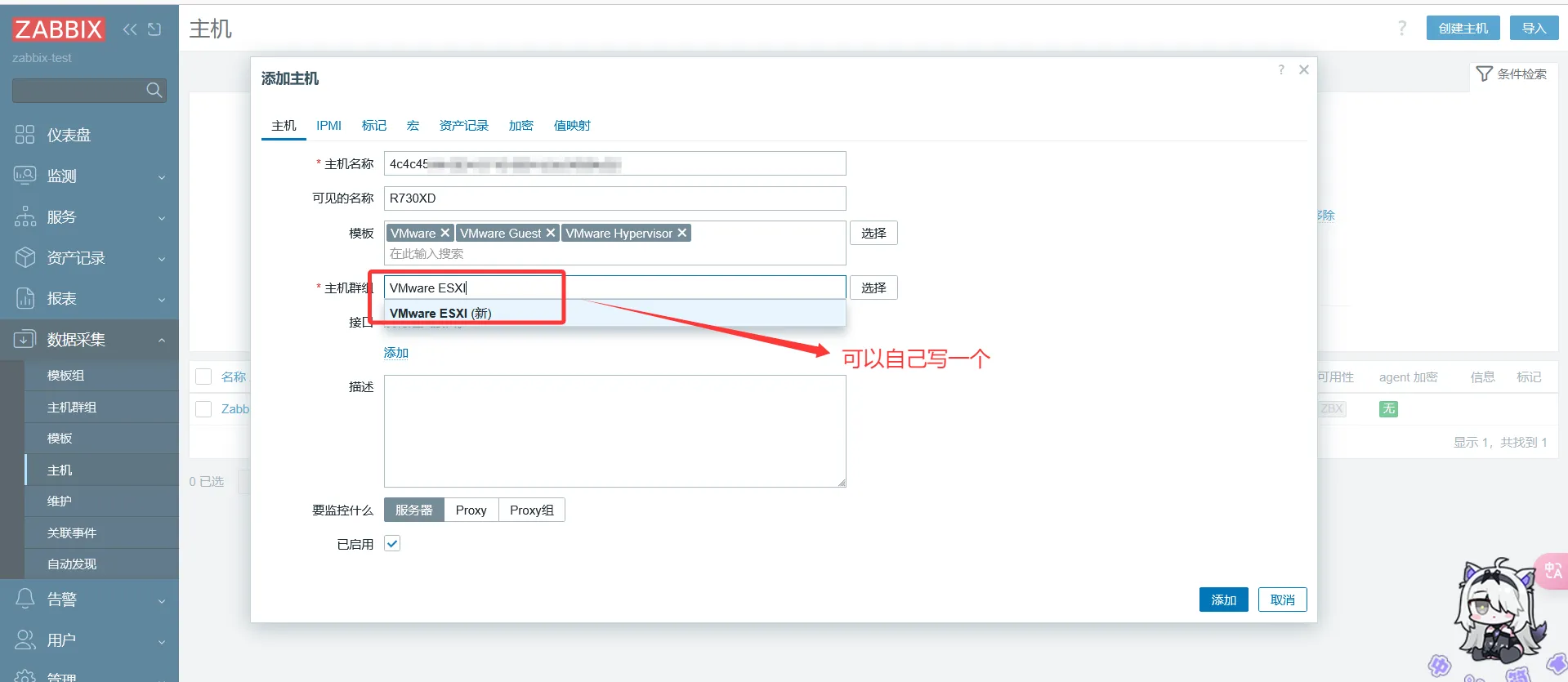Click the 用户 users icon
Screen dimensions: 1568x682
(x=25, y=640)
